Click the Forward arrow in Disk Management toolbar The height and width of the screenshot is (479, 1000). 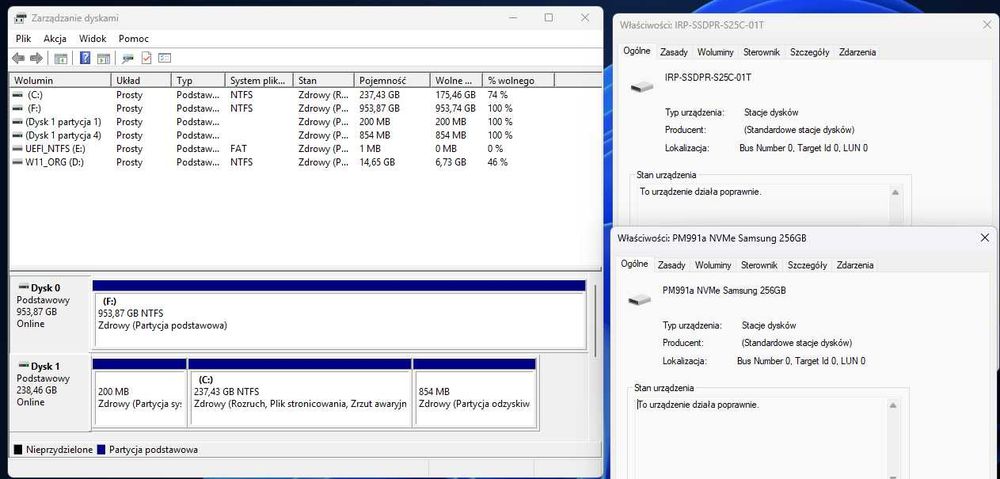[36, 59]
